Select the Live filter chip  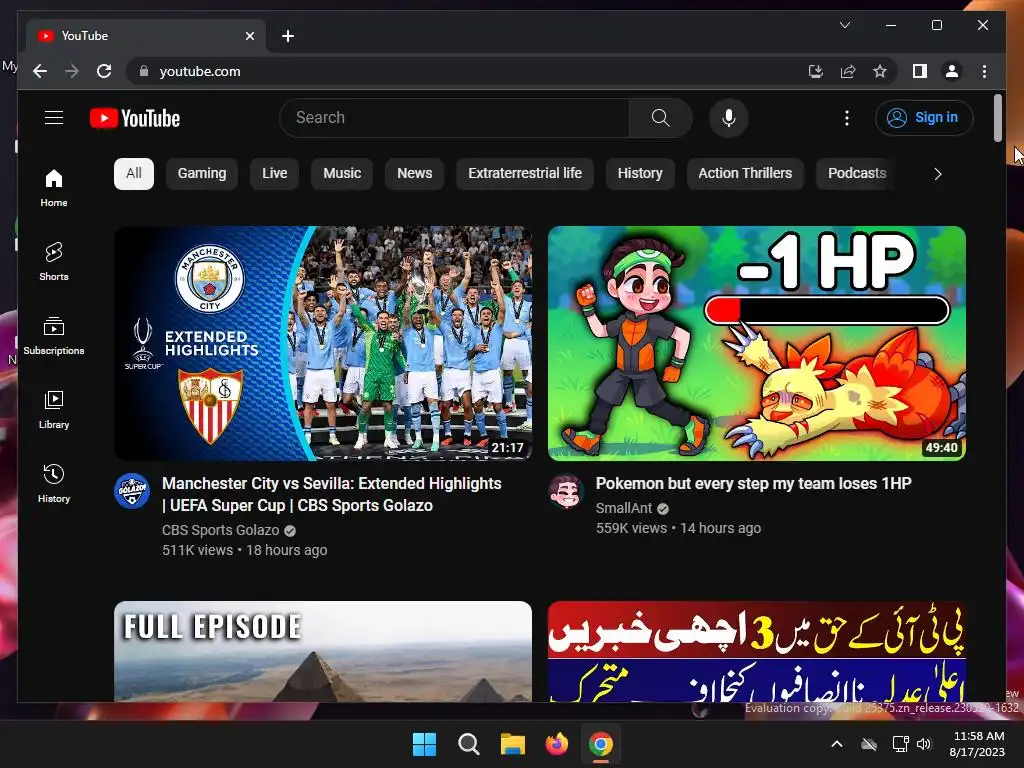[274, 174]
